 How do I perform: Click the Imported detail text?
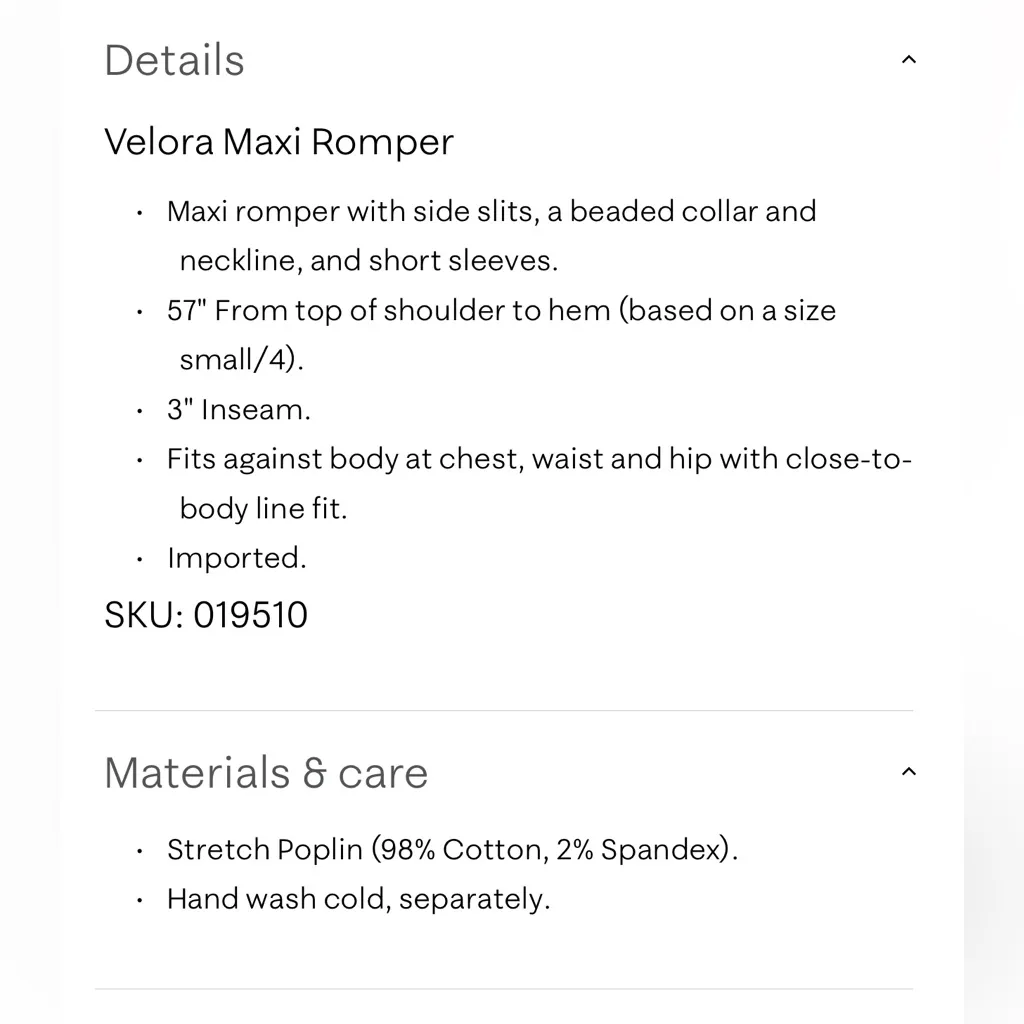(237, 558)
